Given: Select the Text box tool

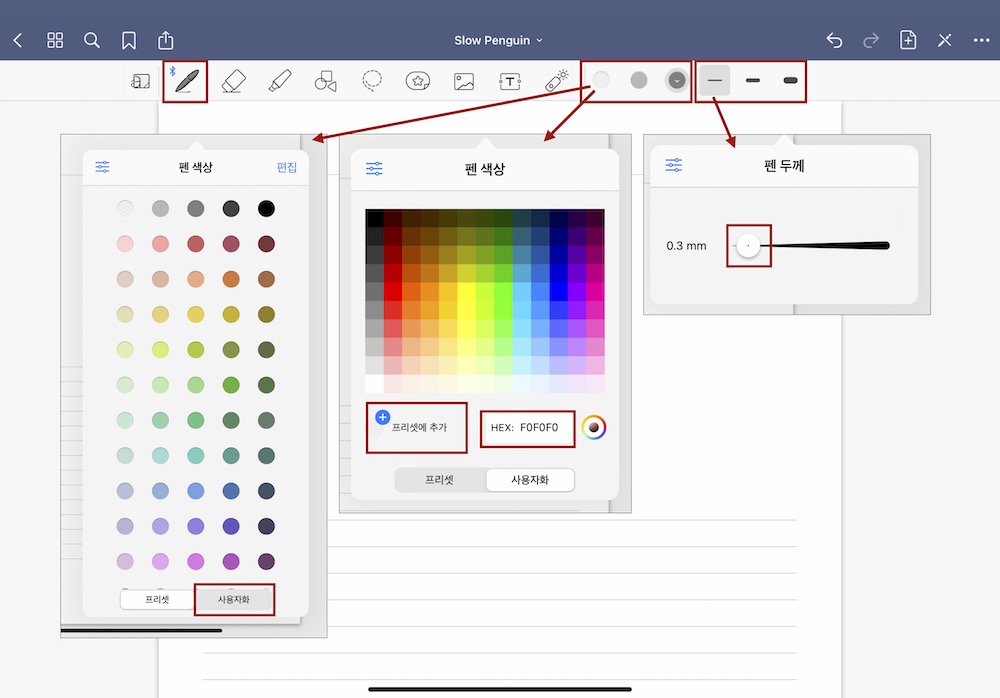Looking at the screenshot, I should 510,81.
